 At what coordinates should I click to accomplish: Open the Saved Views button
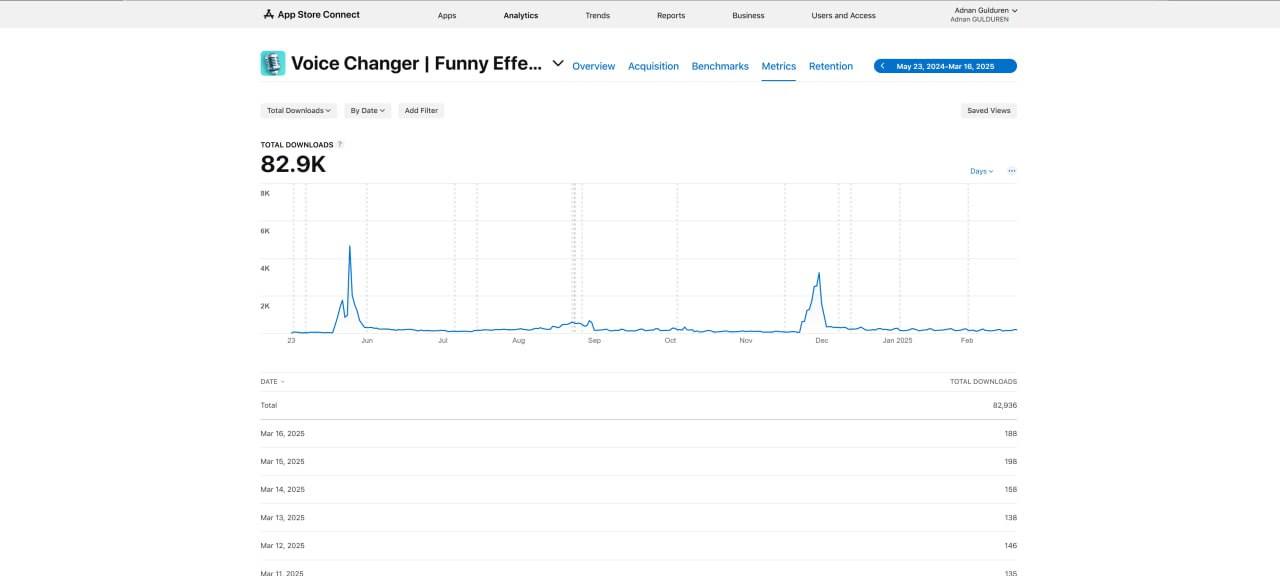pyautogui.click(x=988, y=111)
